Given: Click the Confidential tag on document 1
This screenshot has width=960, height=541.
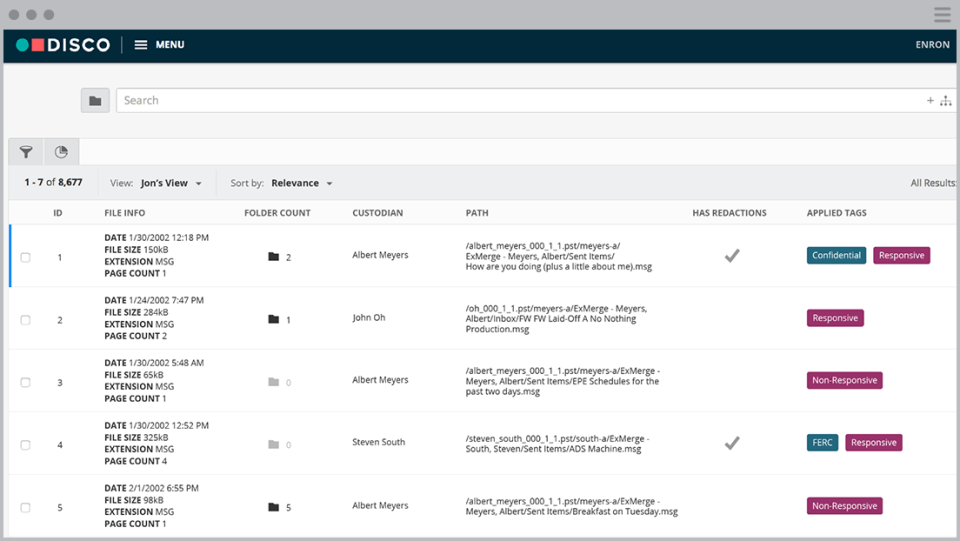Looking at the screenshot, I should click(836, 255).
